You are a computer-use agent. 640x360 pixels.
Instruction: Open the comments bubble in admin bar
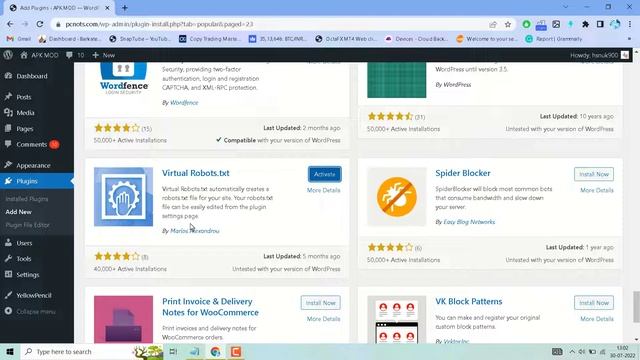[75, 55]
